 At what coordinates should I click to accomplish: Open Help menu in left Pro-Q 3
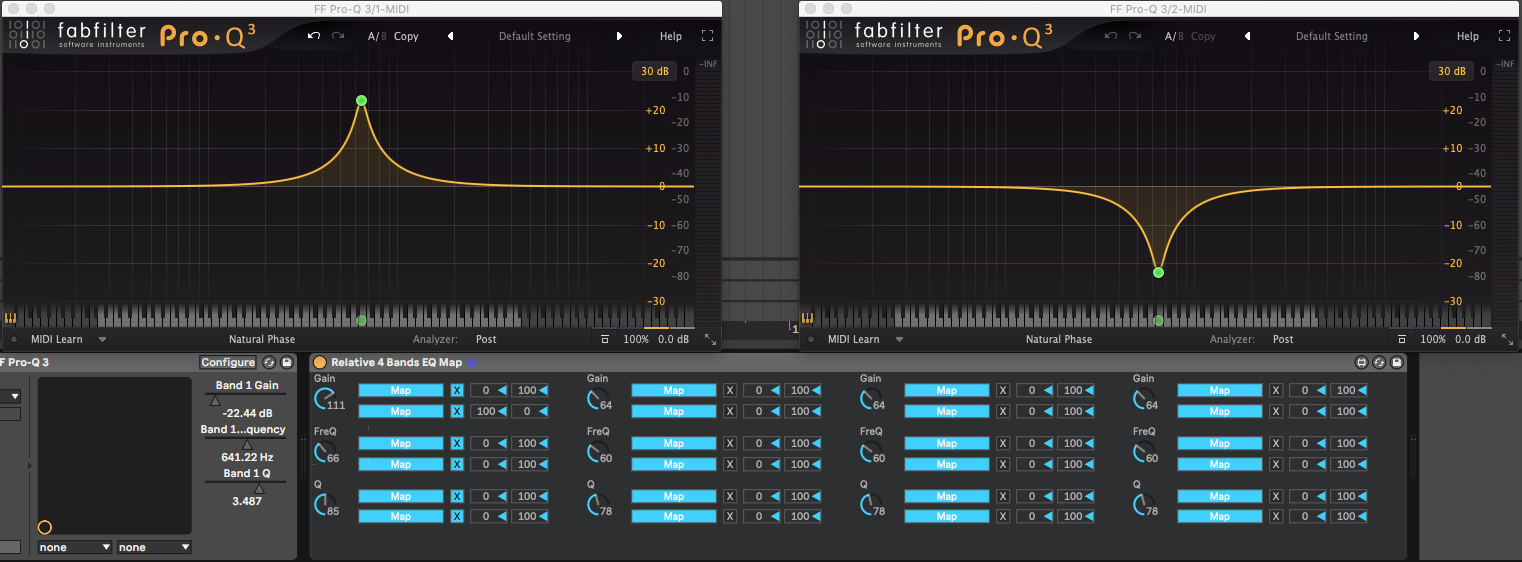pyautogui.click(x=670, y=36)
